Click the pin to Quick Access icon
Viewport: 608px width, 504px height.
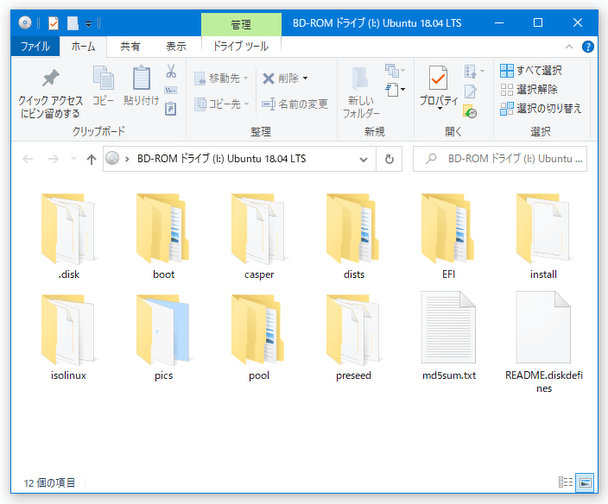pos(50,79)
